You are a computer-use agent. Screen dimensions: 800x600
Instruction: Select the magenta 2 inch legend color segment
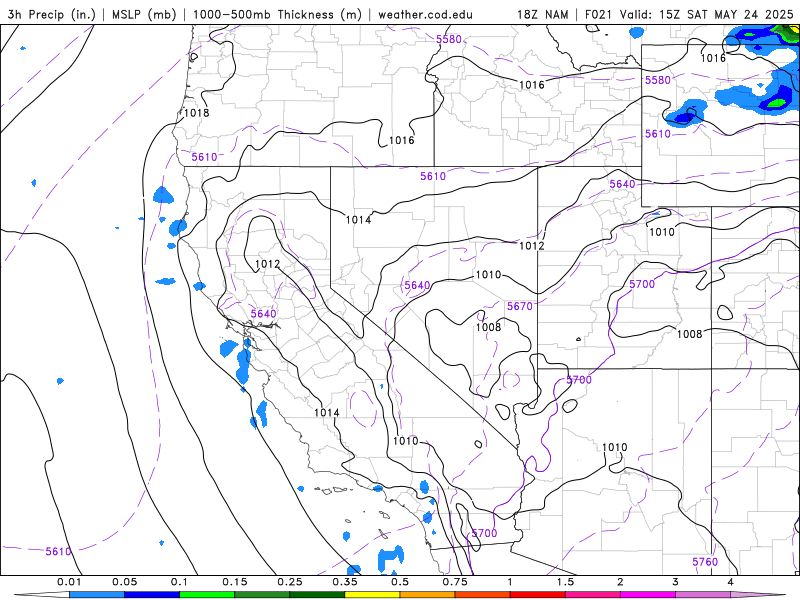pyautogui.click(x=648, y=595)
